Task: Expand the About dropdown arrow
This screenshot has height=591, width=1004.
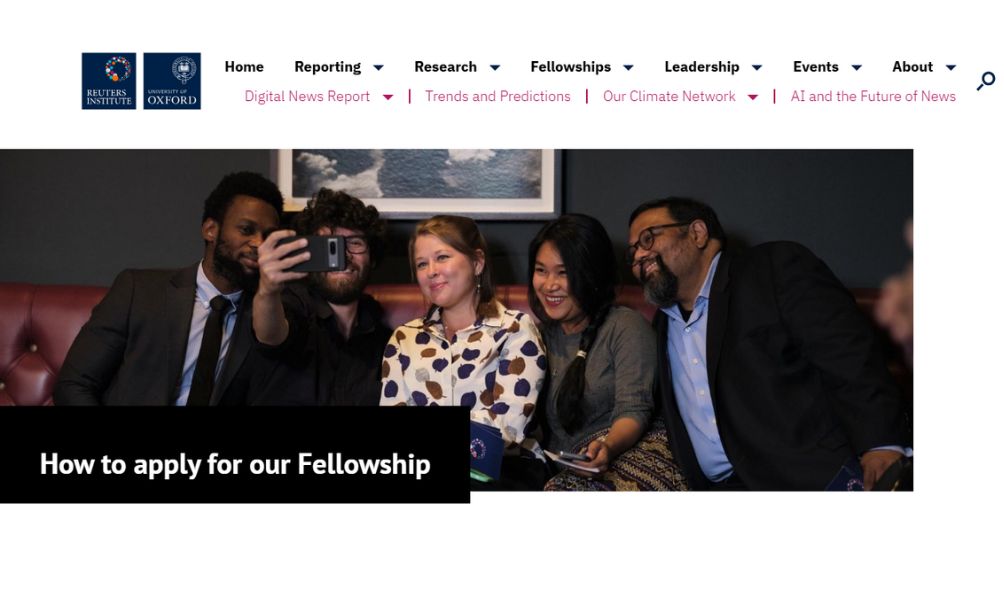Action: [950, 68]
